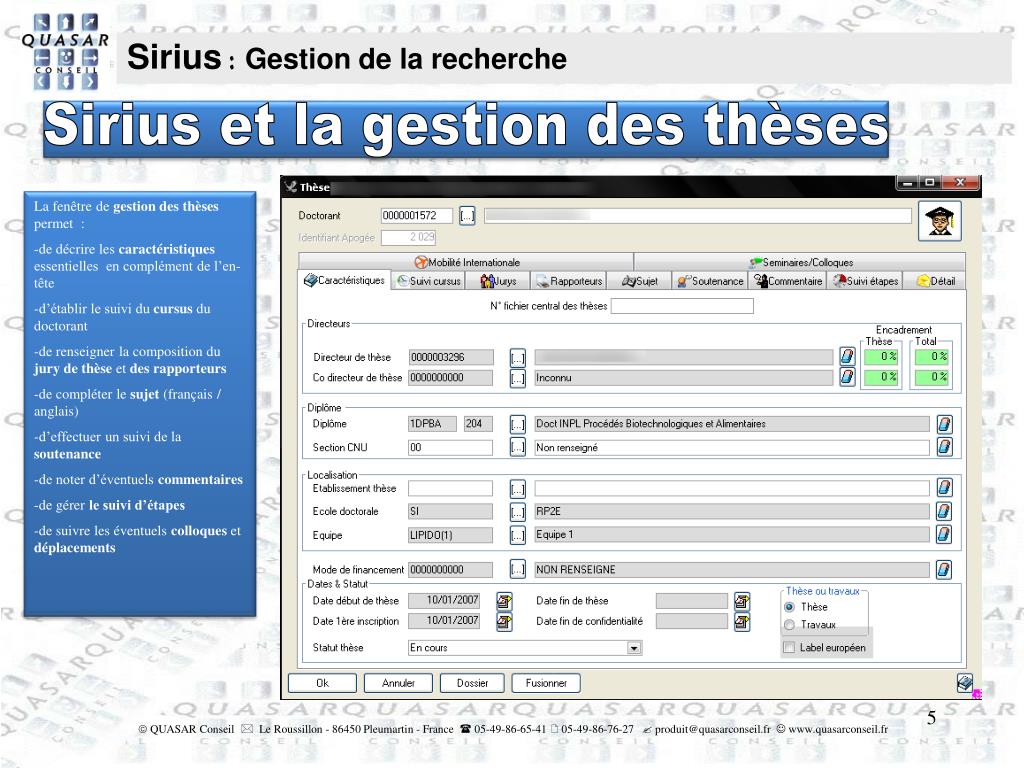Switch to the Mobilité Internationale tab
Viewport: 1024px width, 768px height.
point(467,262)
